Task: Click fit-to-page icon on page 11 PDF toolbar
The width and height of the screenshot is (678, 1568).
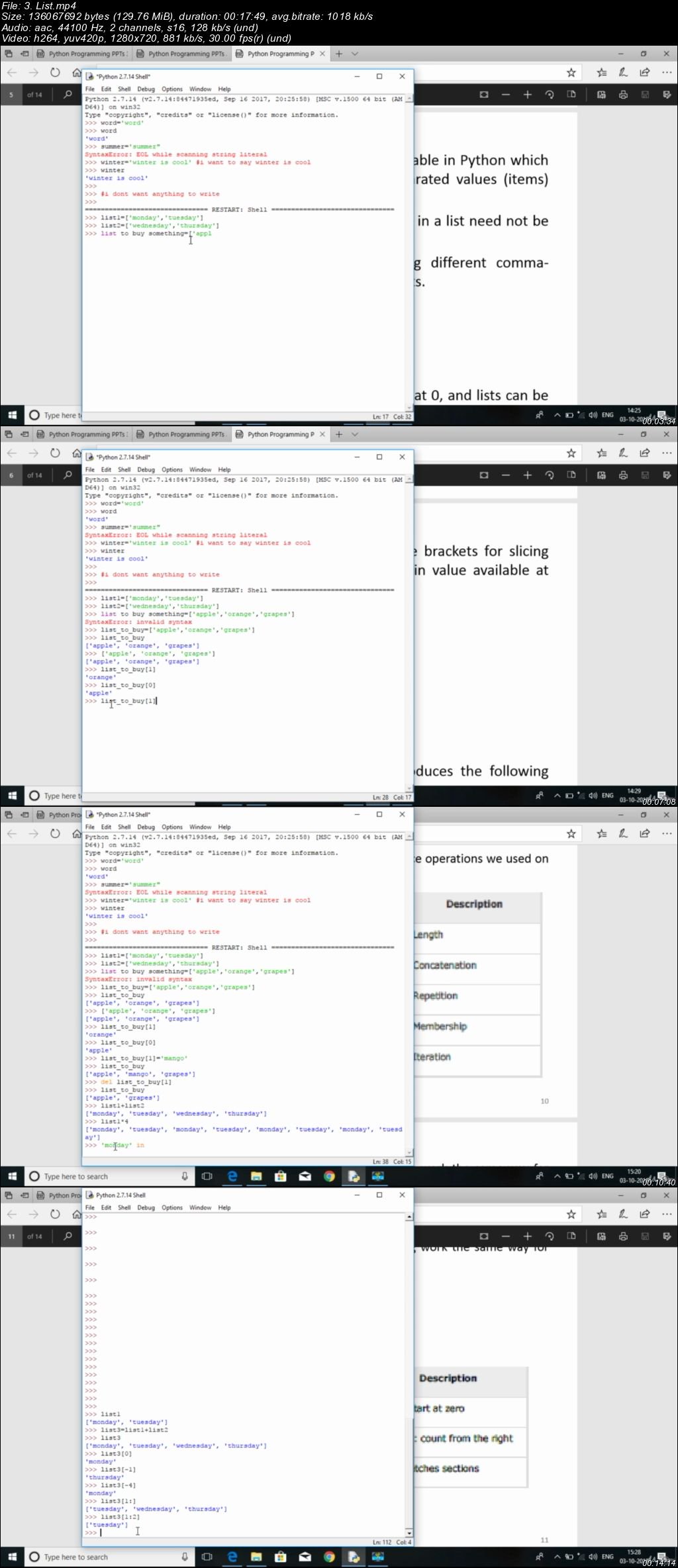Action: pyautogui.click(x=484, y=1236)
